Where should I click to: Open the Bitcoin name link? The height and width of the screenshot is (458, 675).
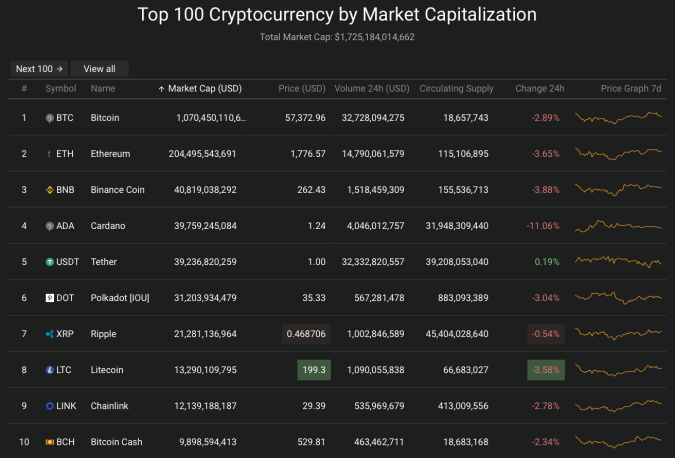coord(105,118)
